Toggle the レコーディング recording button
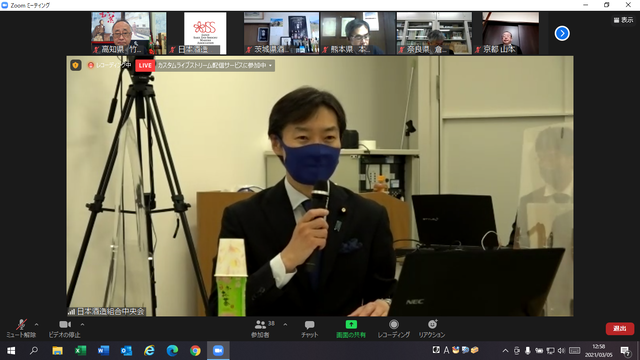 (393, 329)
